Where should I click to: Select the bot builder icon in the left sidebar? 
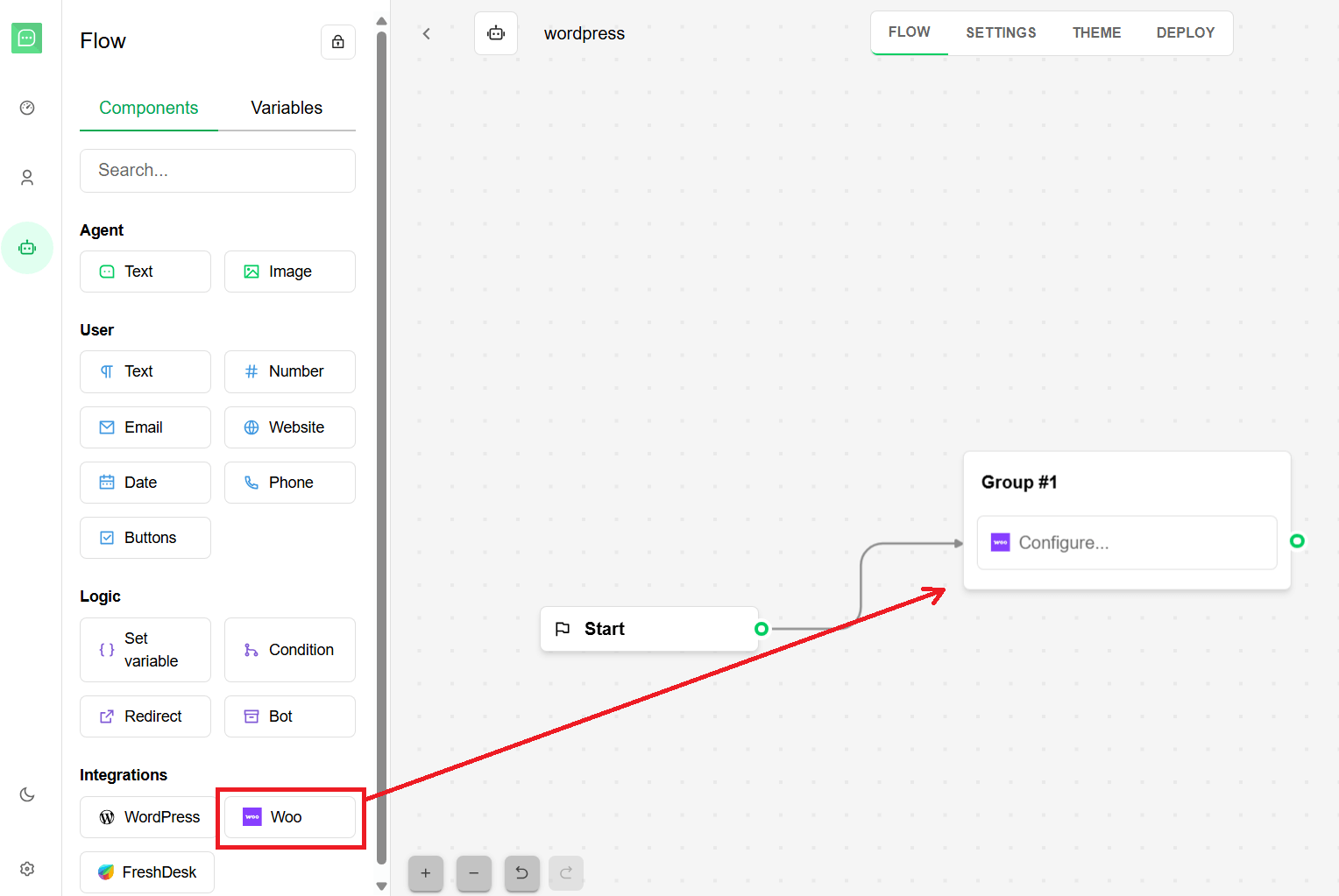click(27, 248)
